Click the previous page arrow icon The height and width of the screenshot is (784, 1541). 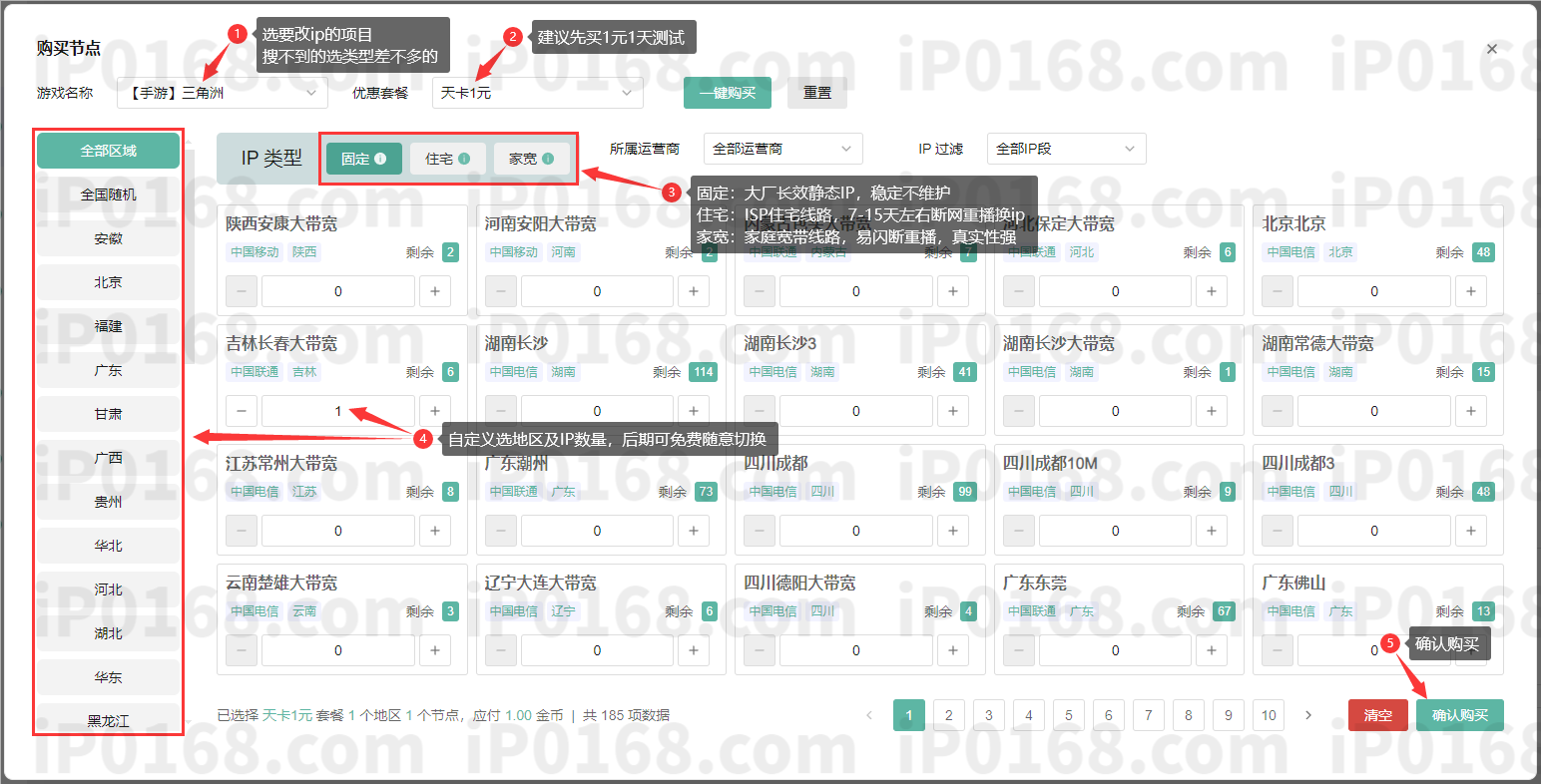(x=869, y=714)
